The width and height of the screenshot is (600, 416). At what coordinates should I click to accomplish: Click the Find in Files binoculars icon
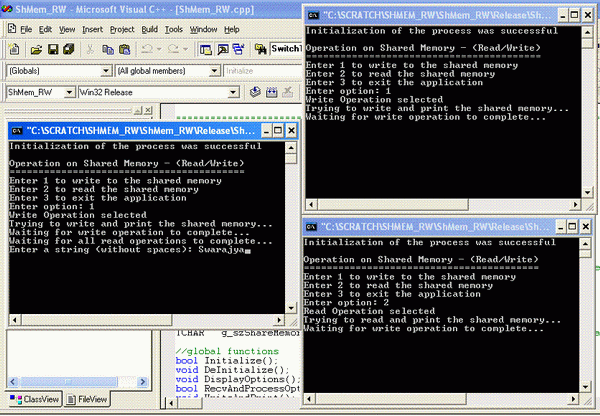click(x=261, y=49)
